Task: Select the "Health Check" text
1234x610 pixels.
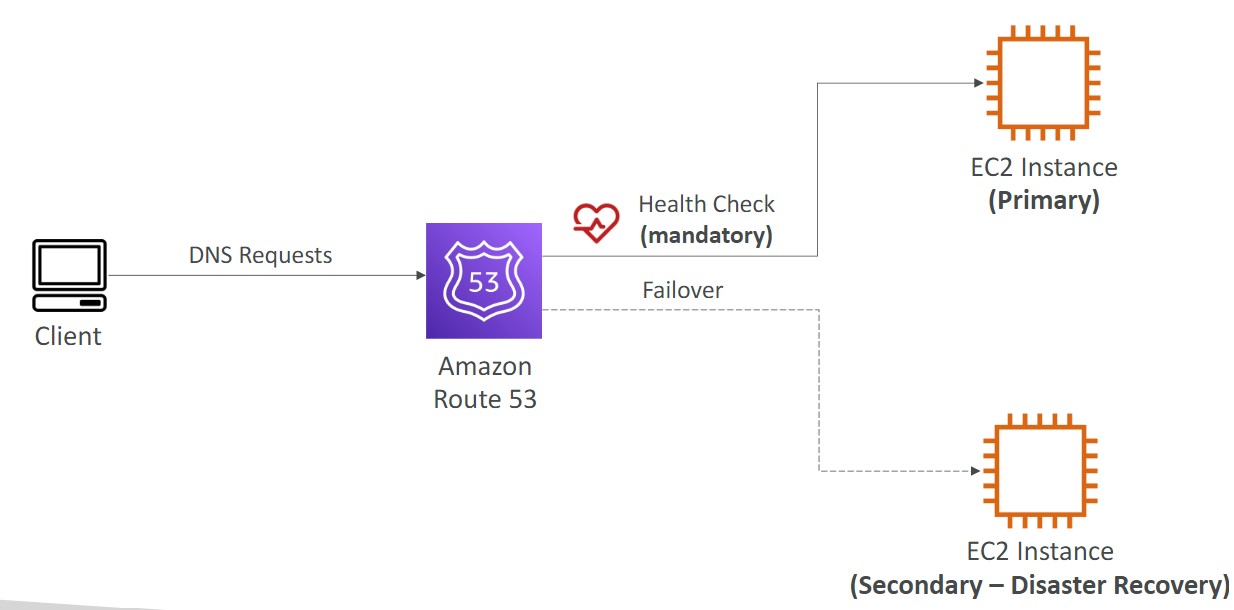Action: 706,204
